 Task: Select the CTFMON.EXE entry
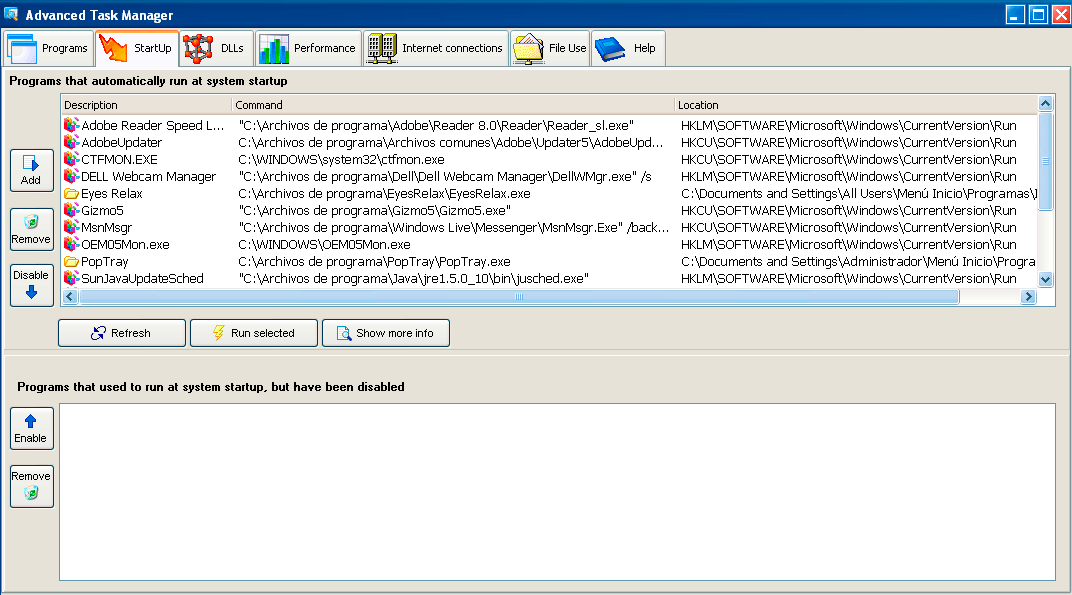pyautogui.click(x=119, y=159)
